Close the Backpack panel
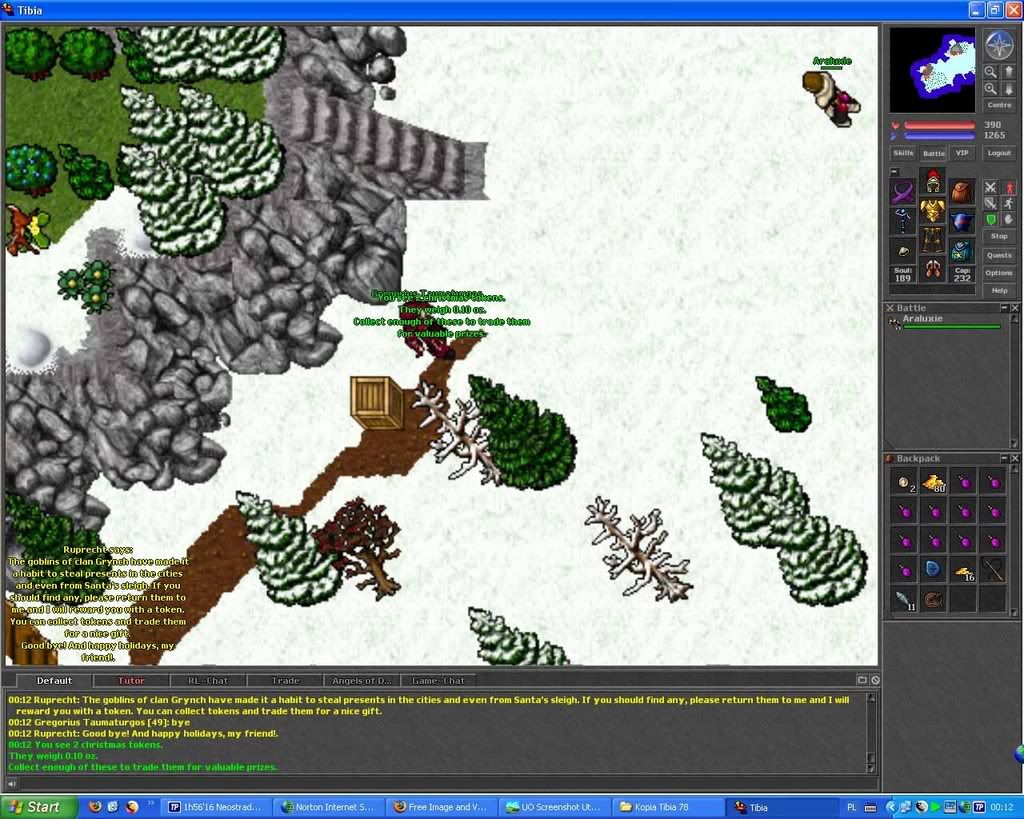 click(x=1015, y=458)
